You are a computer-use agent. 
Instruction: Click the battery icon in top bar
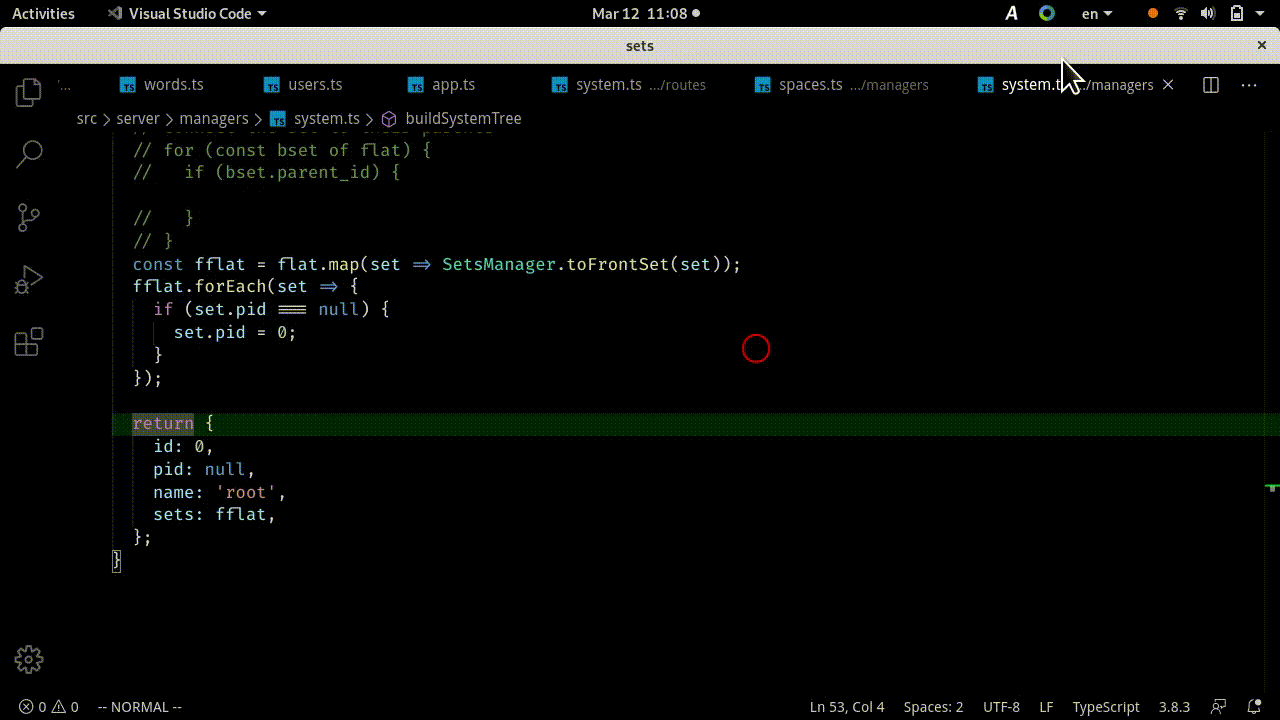(1237, 14)
